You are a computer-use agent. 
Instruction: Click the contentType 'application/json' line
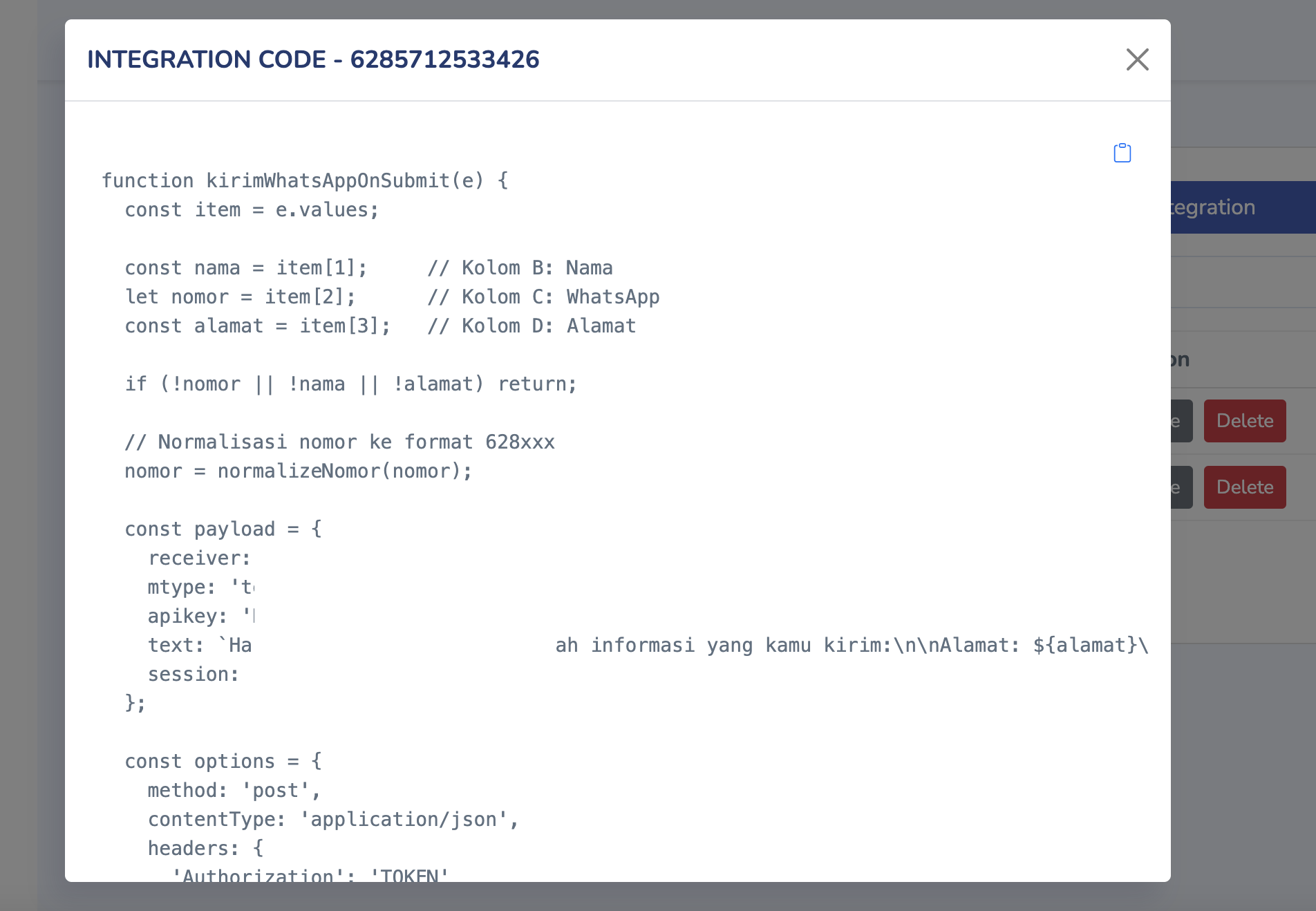pyautogui.click(x=333, y=820)
